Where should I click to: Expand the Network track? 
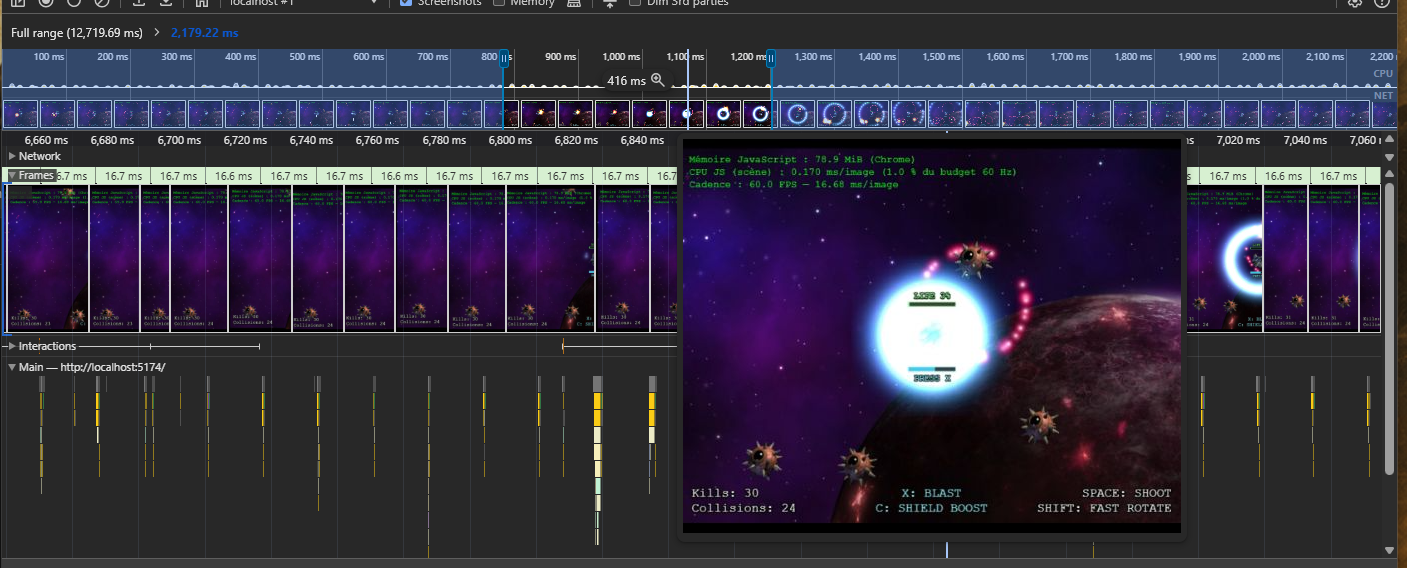(x=12, y=156)
